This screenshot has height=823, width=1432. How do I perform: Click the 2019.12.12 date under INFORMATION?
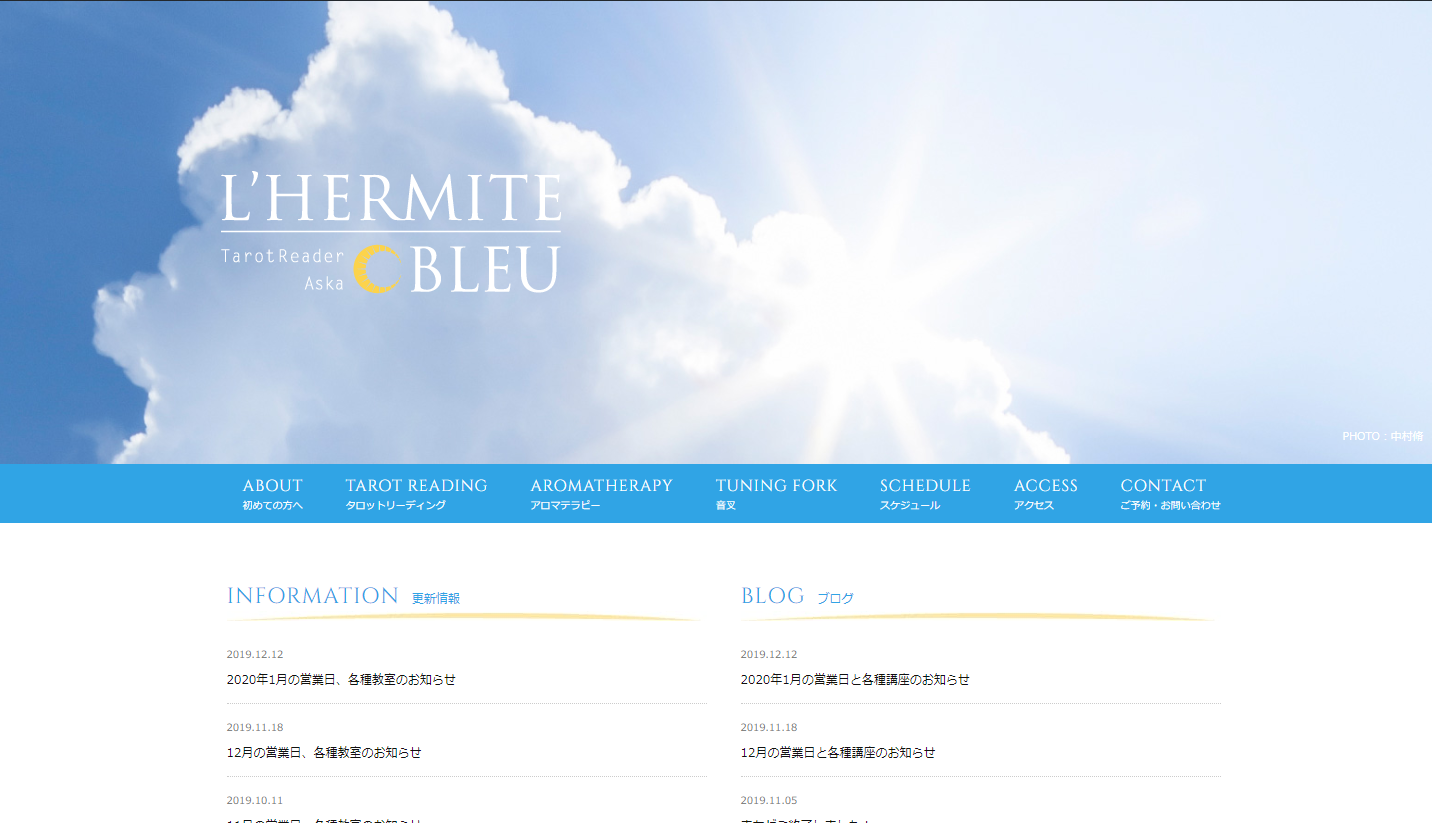coord(255,655)
